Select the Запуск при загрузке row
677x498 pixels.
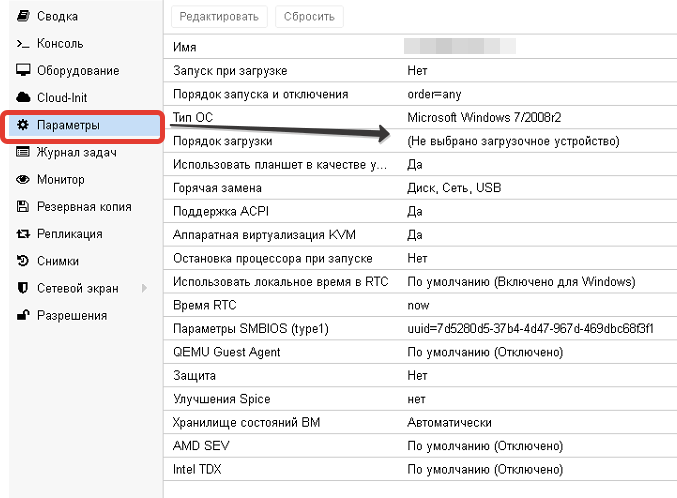point(418,71)
